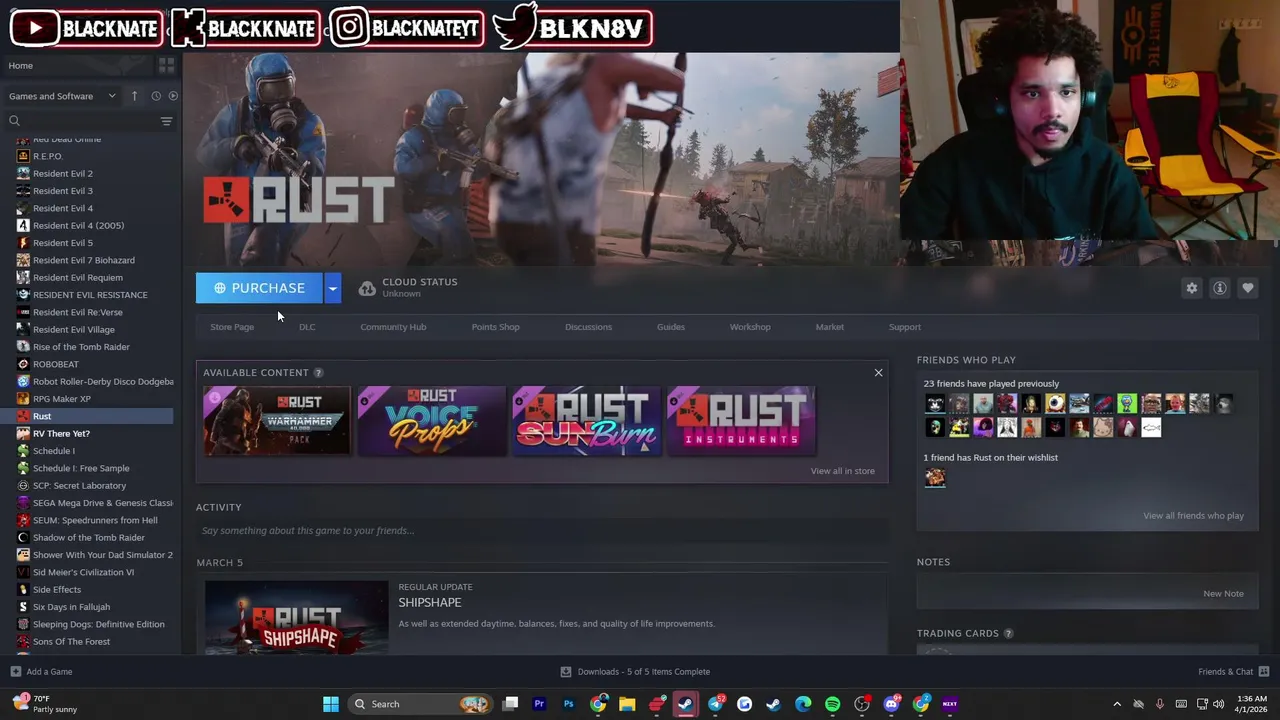The width and height of the screenshot is (1280, 720).
Task: Open the Games and Software dropdown
Action: coord(62,96)
